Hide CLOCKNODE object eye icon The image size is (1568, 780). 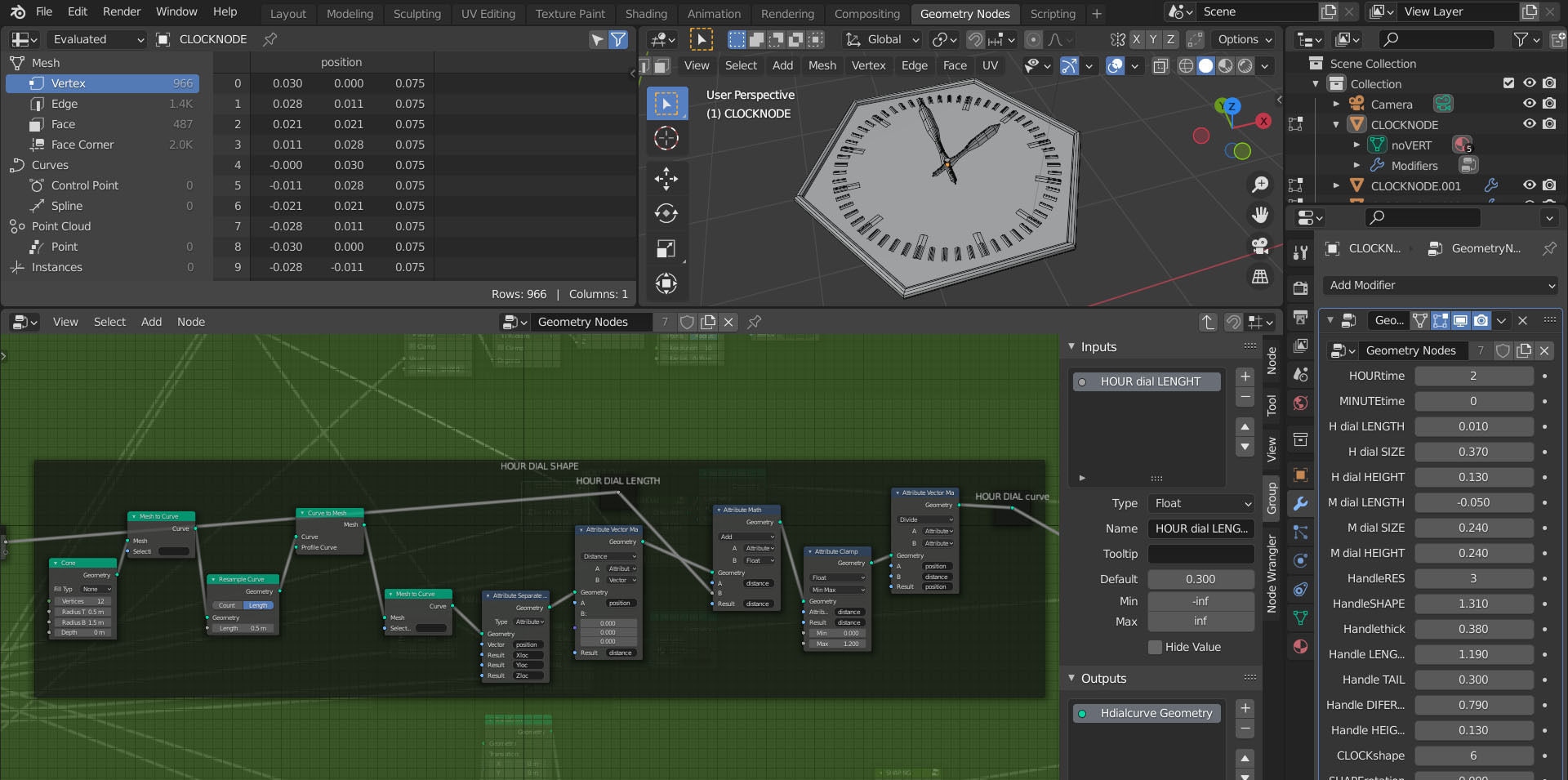coord(1529,124)
